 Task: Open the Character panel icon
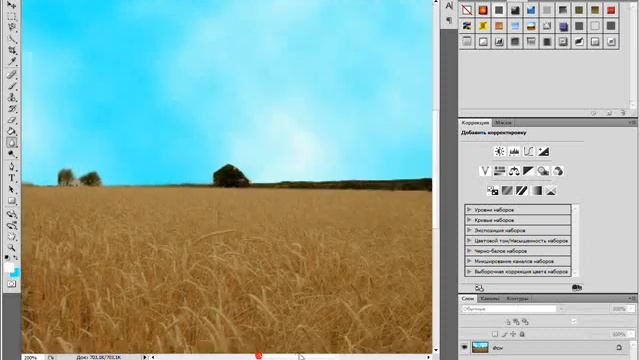point(449,6)
